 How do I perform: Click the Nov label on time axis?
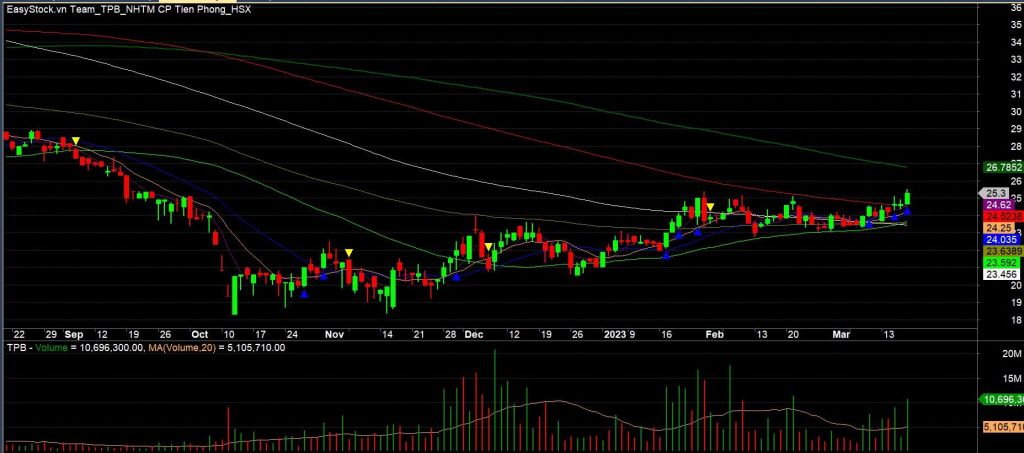334,335
